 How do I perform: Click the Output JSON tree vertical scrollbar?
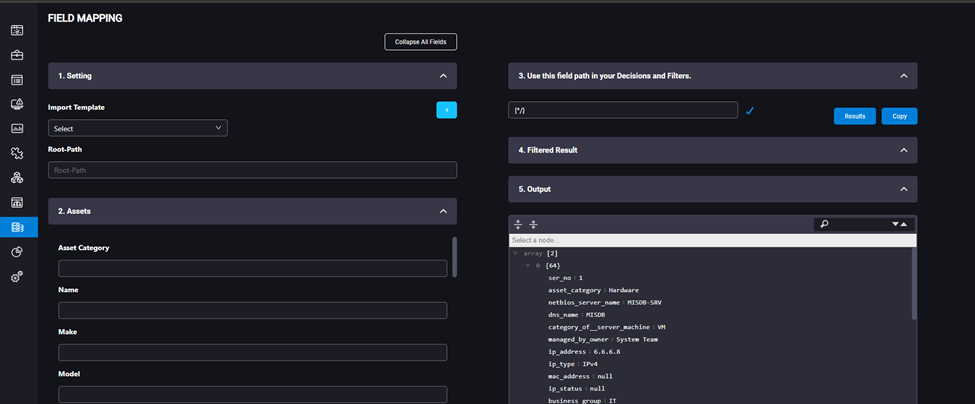click(x=914, y=284)
